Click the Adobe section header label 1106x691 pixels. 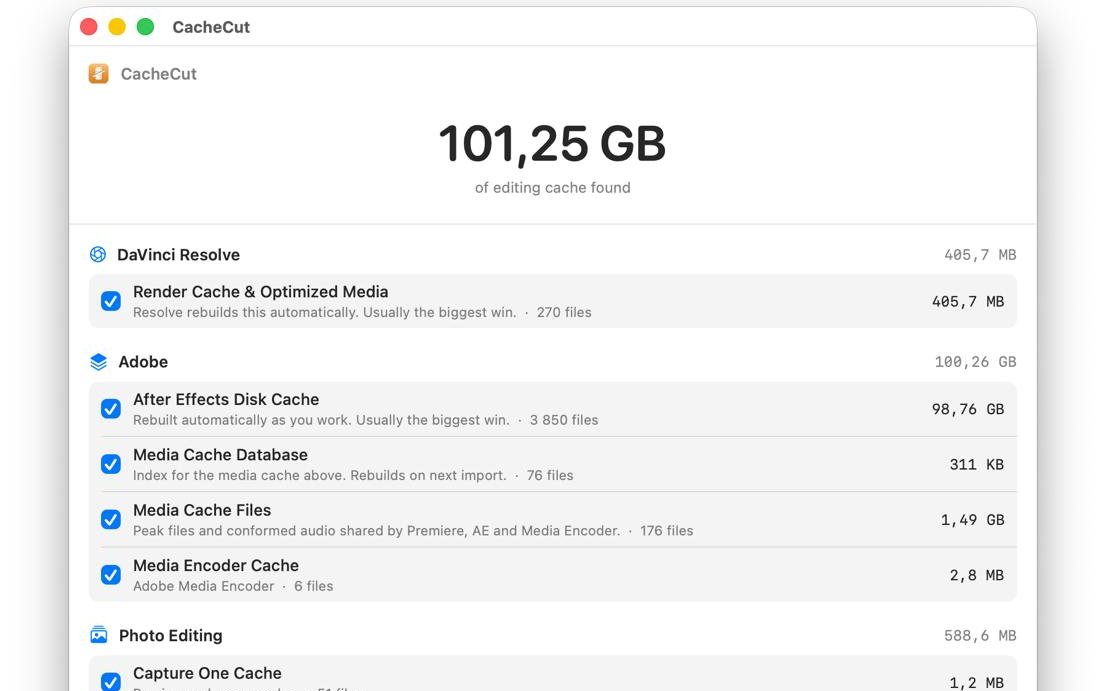click(143, 362)
